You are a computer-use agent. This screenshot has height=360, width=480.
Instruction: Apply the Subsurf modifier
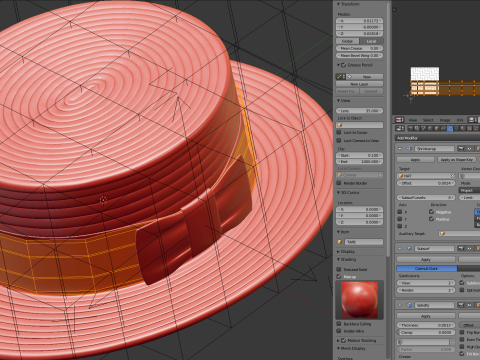click(x=426, y=259)
